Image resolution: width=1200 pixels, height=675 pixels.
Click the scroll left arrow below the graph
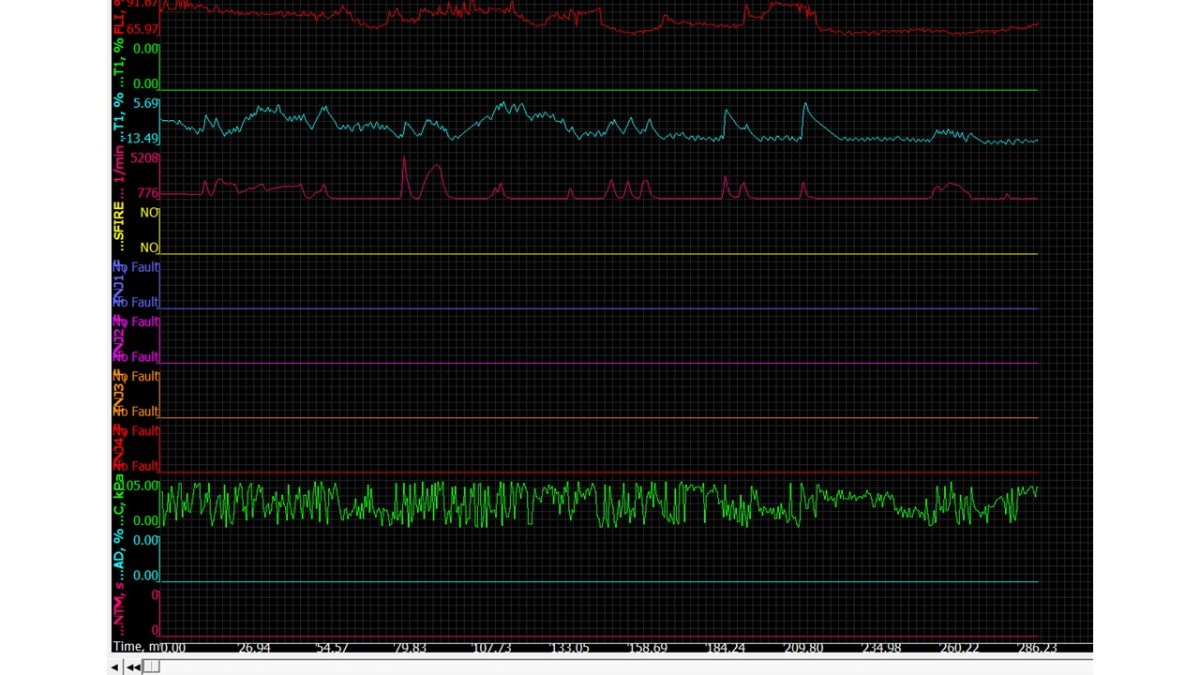pyautogui.click(x=115, y=667)
